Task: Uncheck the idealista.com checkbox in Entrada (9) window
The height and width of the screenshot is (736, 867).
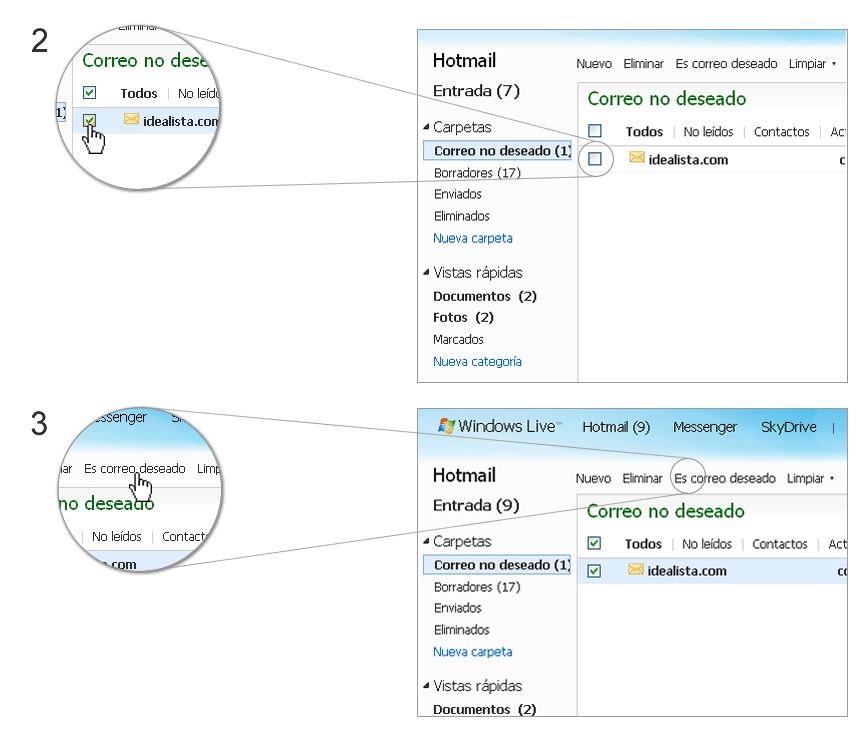Action: pos(594,571)
